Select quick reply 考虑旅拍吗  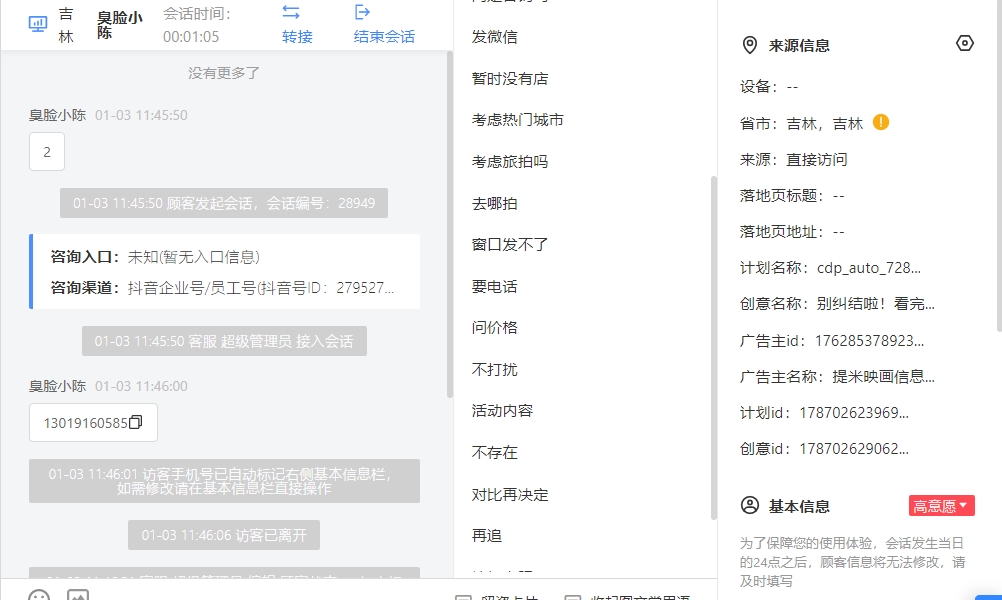[510, 162]
